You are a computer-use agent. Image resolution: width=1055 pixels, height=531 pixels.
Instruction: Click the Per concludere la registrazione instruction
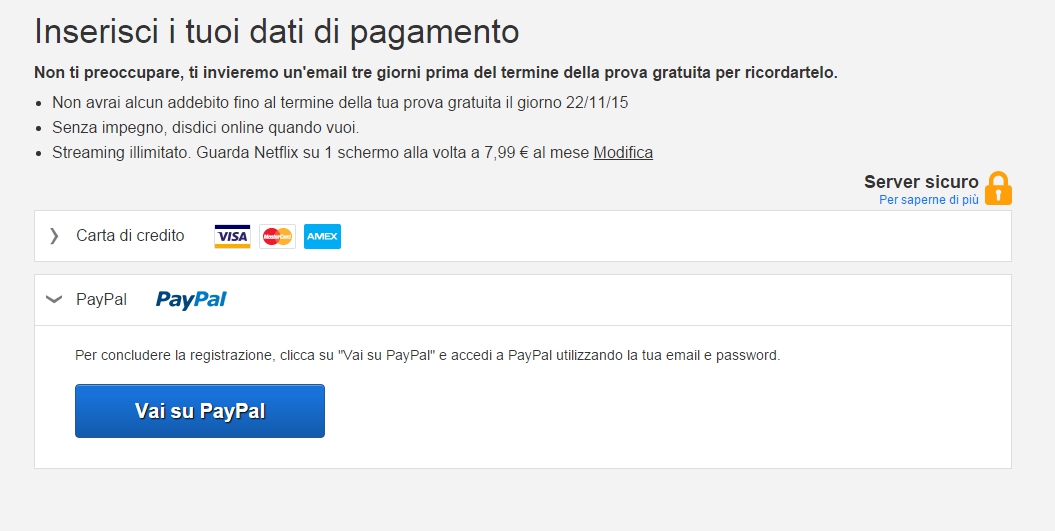coord(427,355)
